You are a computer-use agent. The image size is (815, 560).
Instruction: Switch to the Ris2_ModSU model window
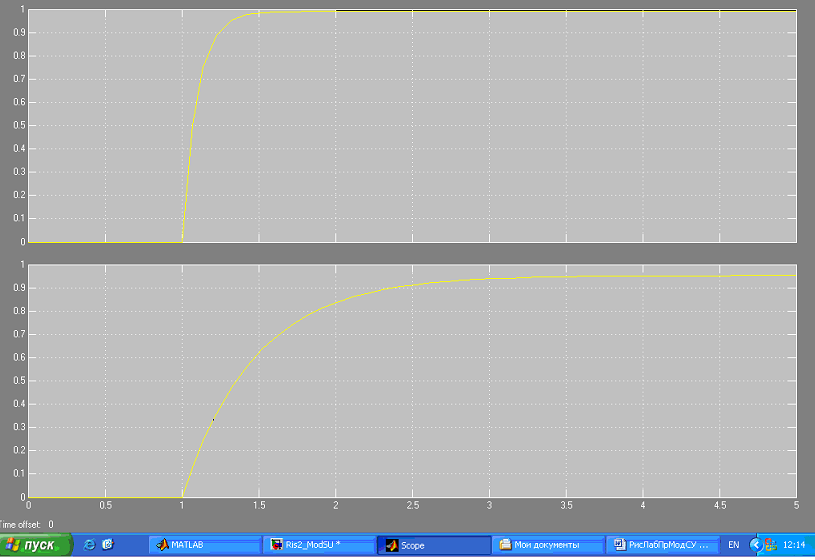coord(319,545)
